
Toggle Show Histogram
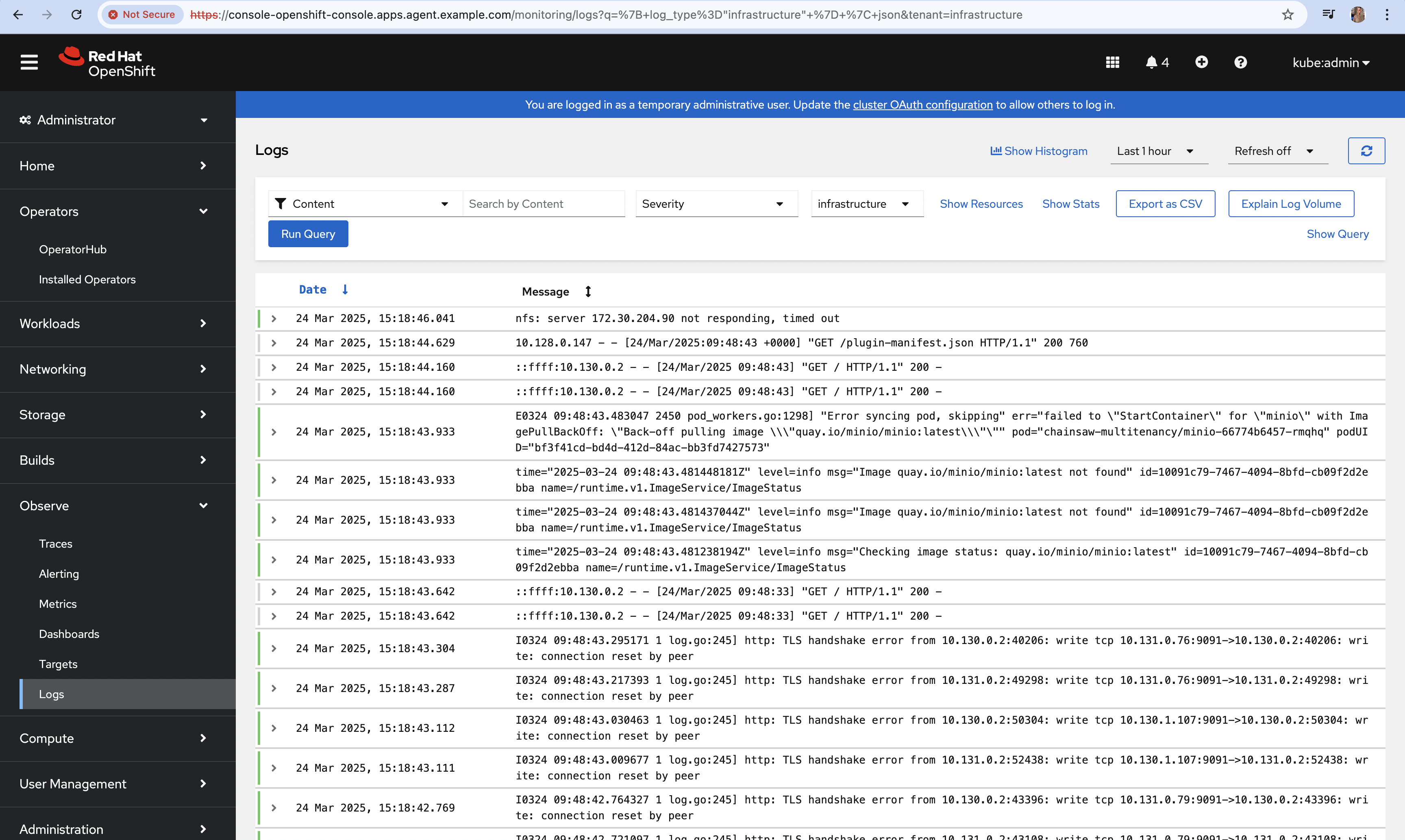coord(1039,151)
